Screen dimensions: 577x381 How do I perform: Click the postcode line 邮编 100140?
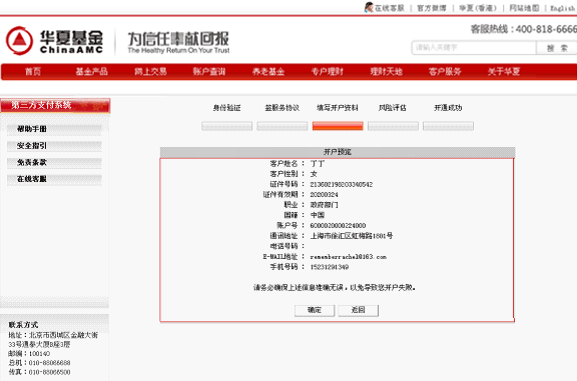coord(29,354)
